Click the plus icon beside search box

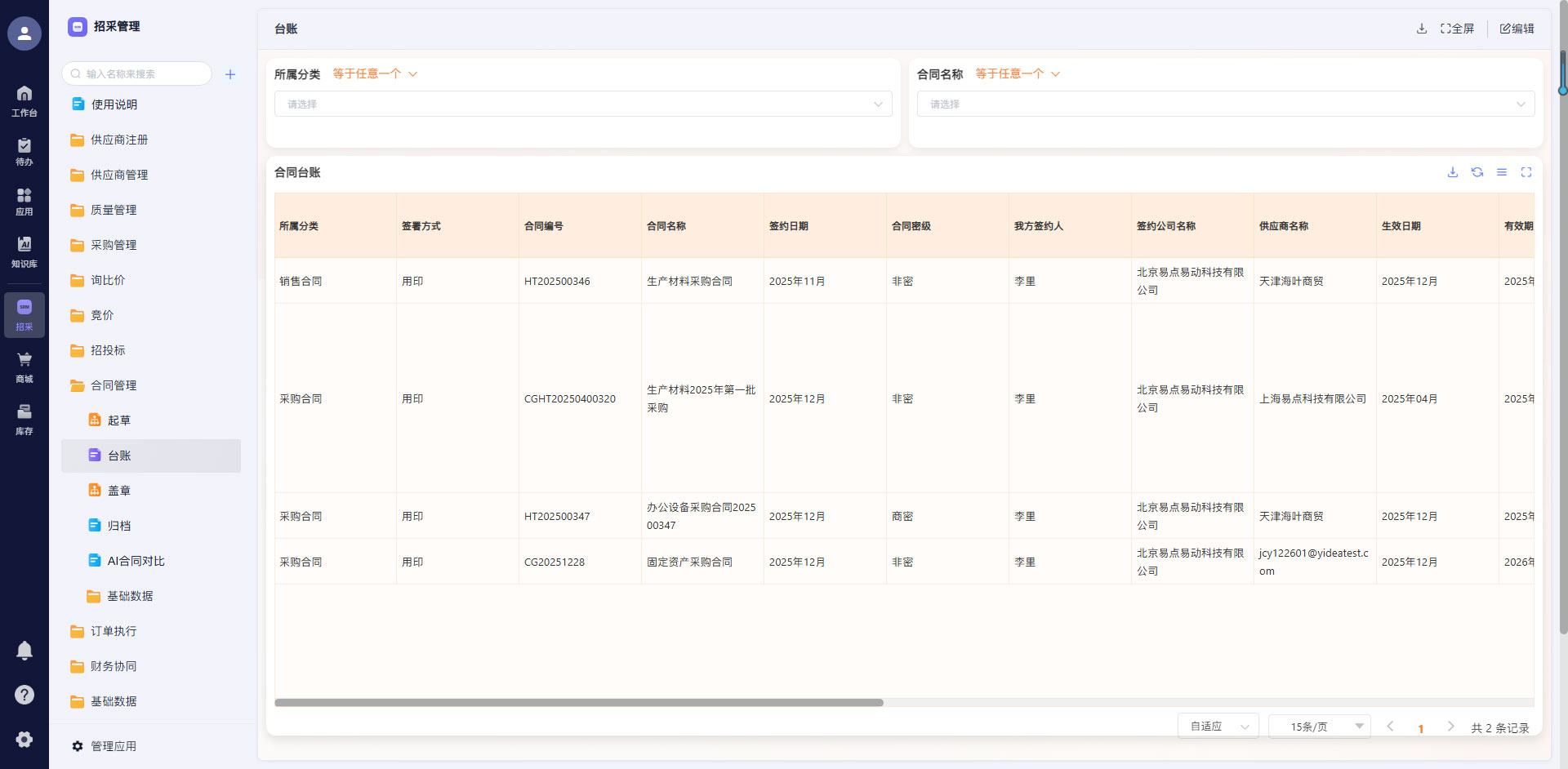230,74
